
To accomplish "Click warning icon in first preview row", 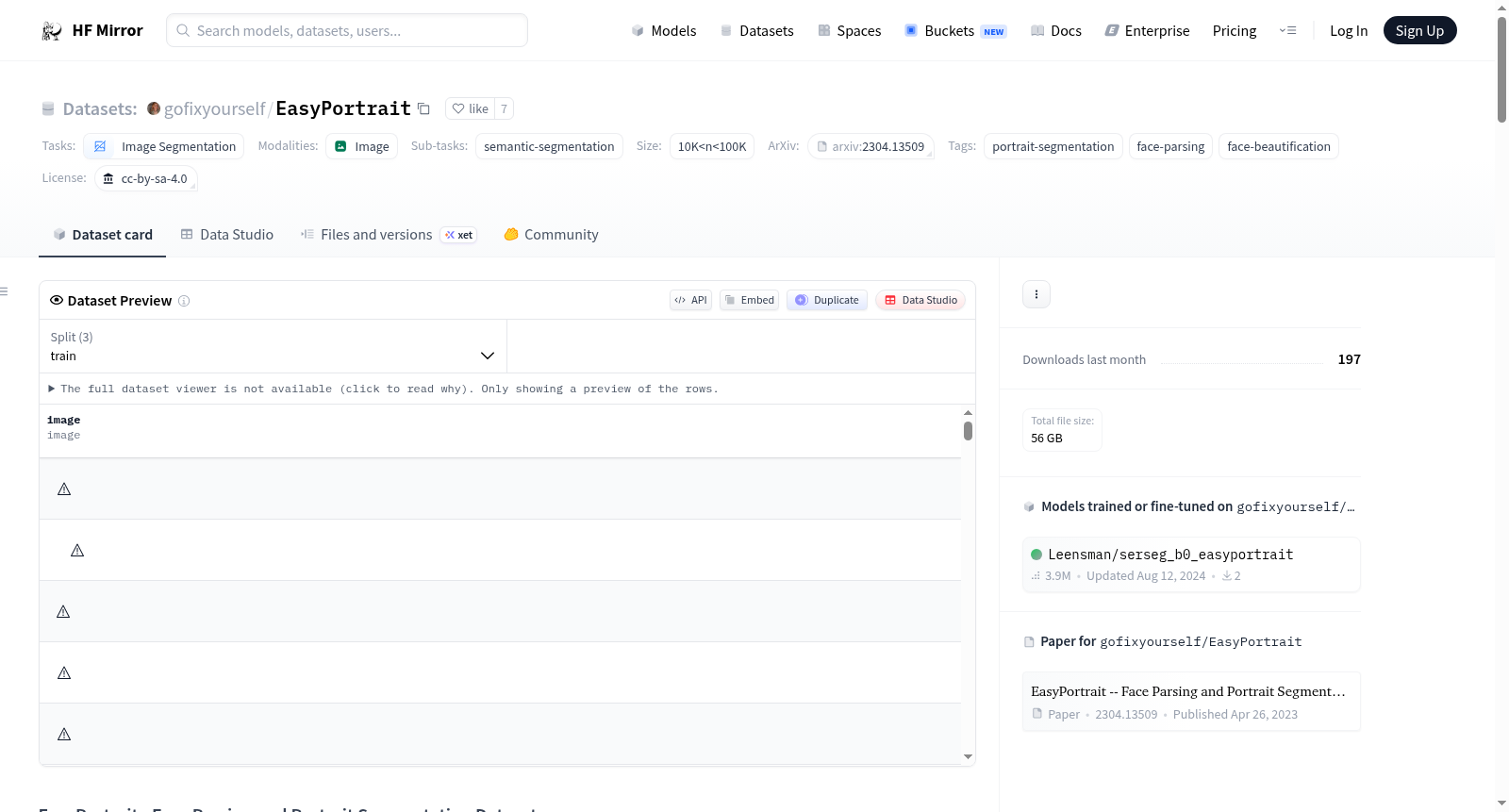I will pos(64,489).
